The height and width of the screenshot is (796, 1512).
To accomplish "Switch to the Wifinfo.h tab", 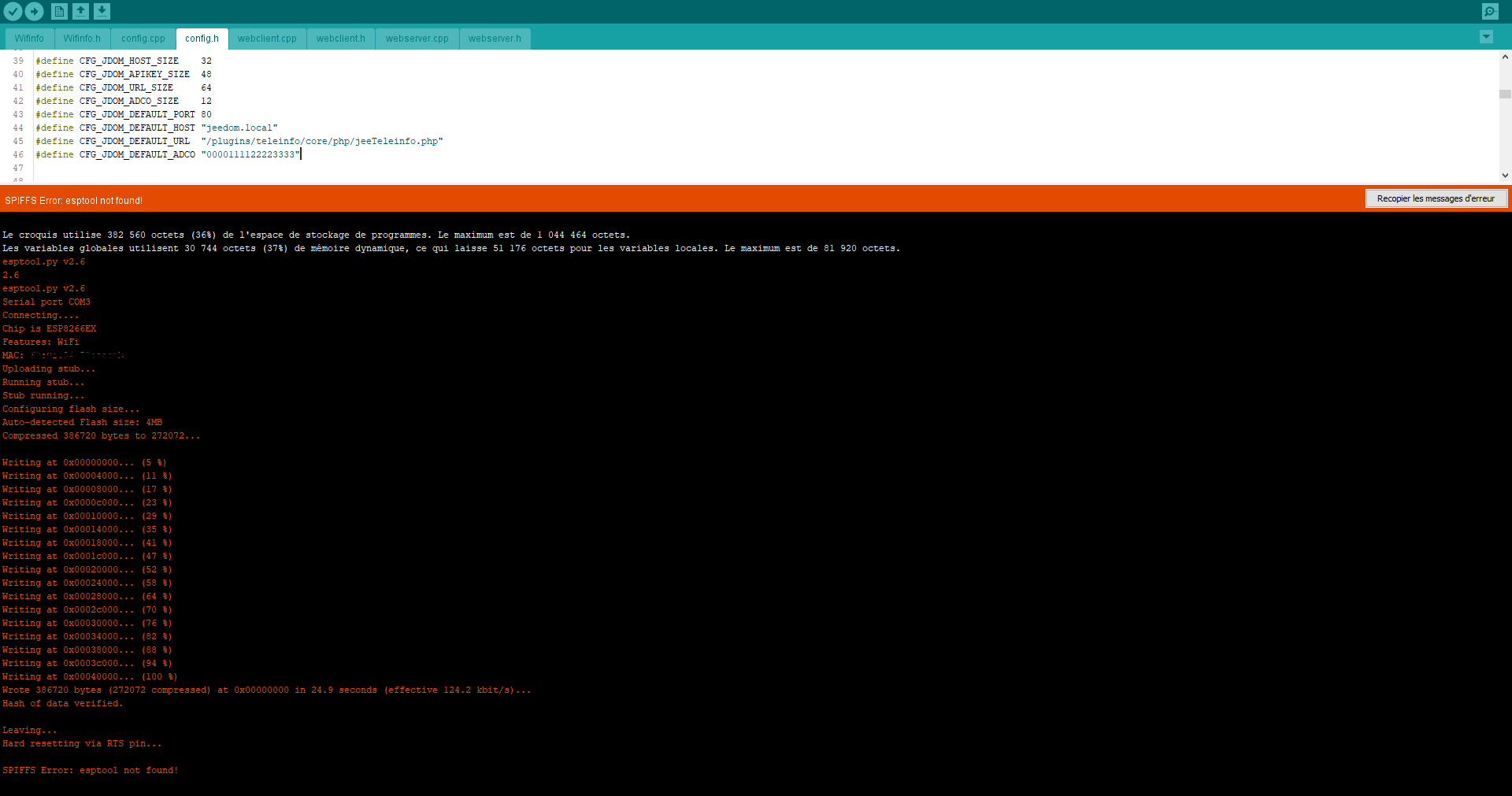I will click(82, 39).
